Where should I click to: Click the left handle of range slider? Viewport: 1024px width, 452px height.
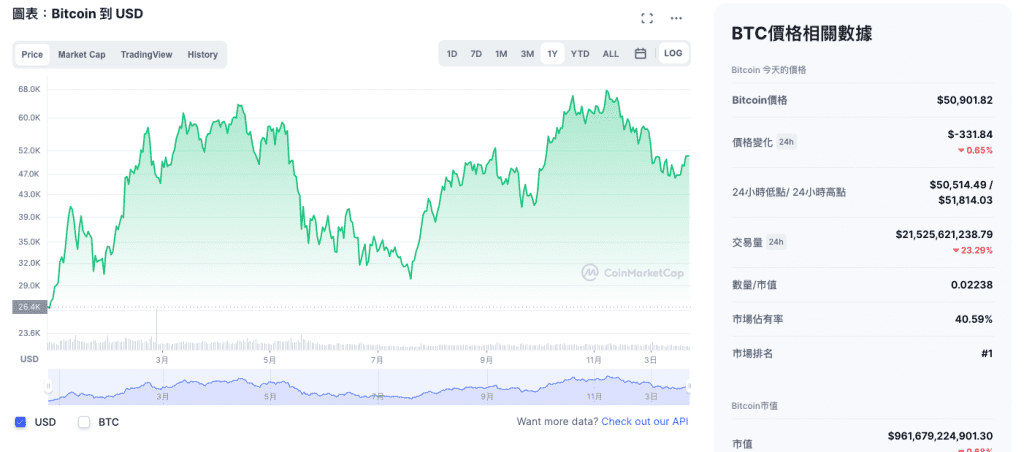(x=49, y=386)
